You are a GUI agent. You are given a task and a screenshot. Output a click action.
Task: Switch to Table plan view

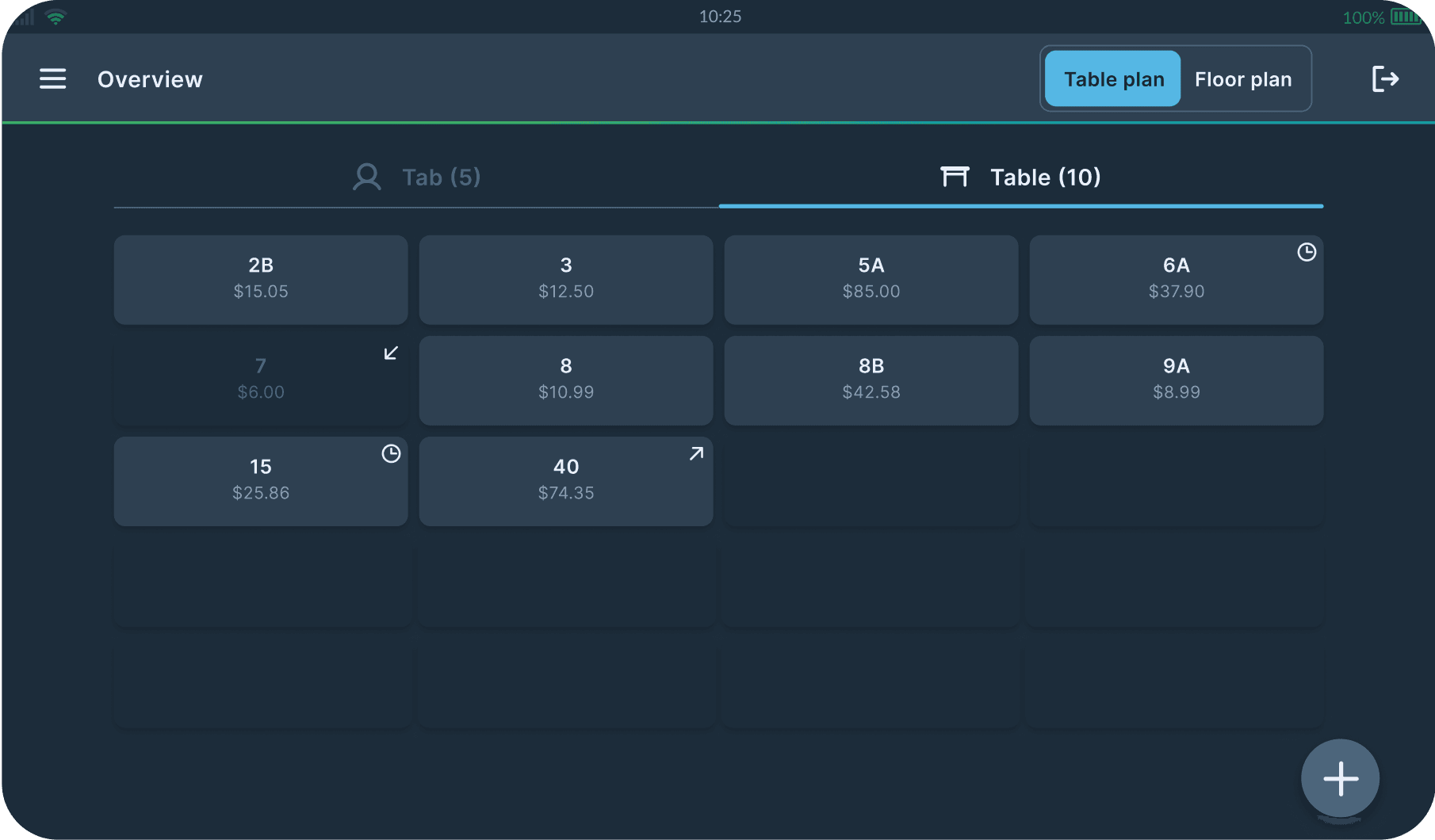pos(1113,78)
